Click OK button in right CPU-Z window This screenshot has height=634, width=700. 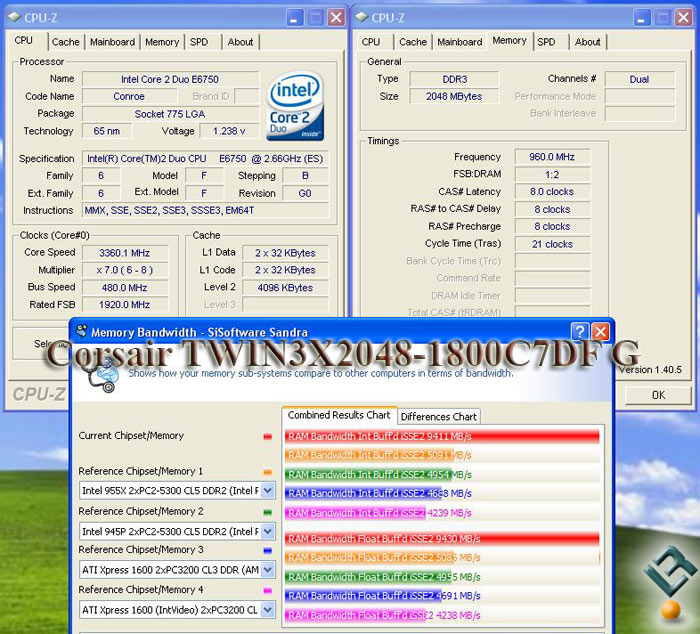pyautogui.click(x=658, y=395)
